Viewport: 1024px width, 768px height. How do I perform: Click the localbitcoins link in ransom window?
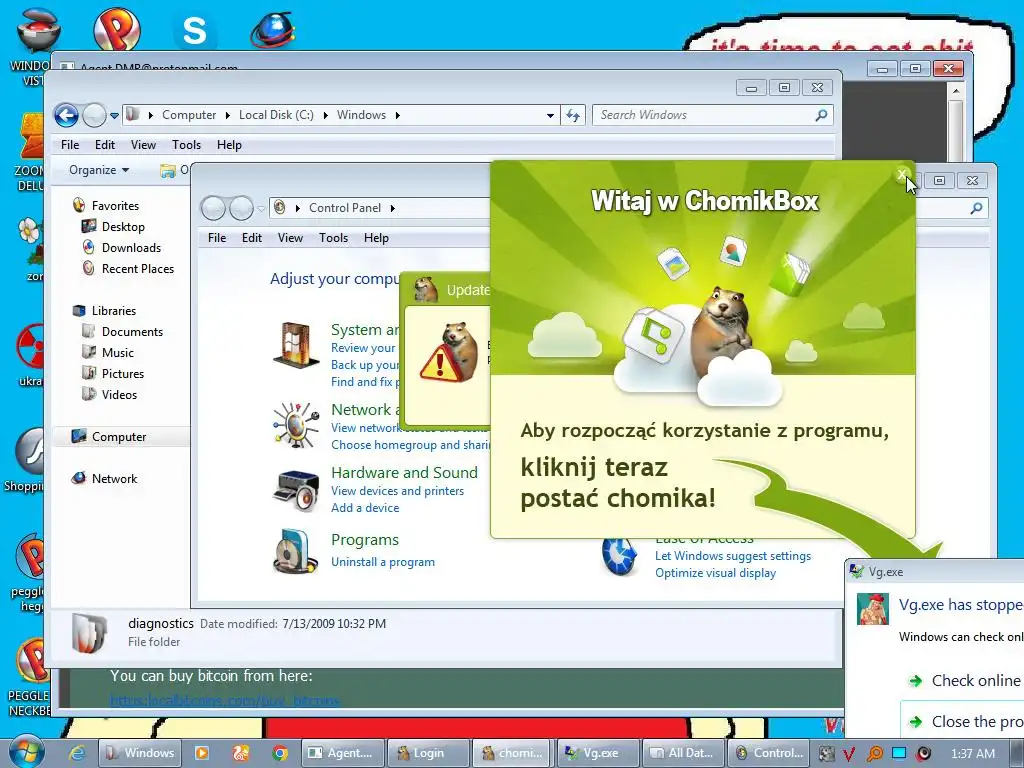click(225, 701)
